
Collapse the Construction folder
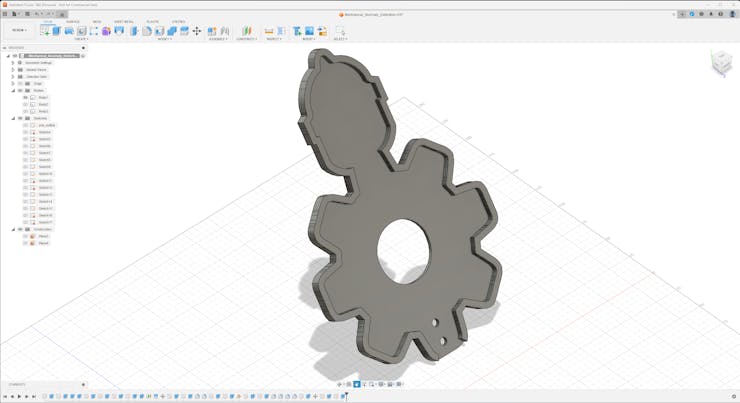click(x=13, y=229)
